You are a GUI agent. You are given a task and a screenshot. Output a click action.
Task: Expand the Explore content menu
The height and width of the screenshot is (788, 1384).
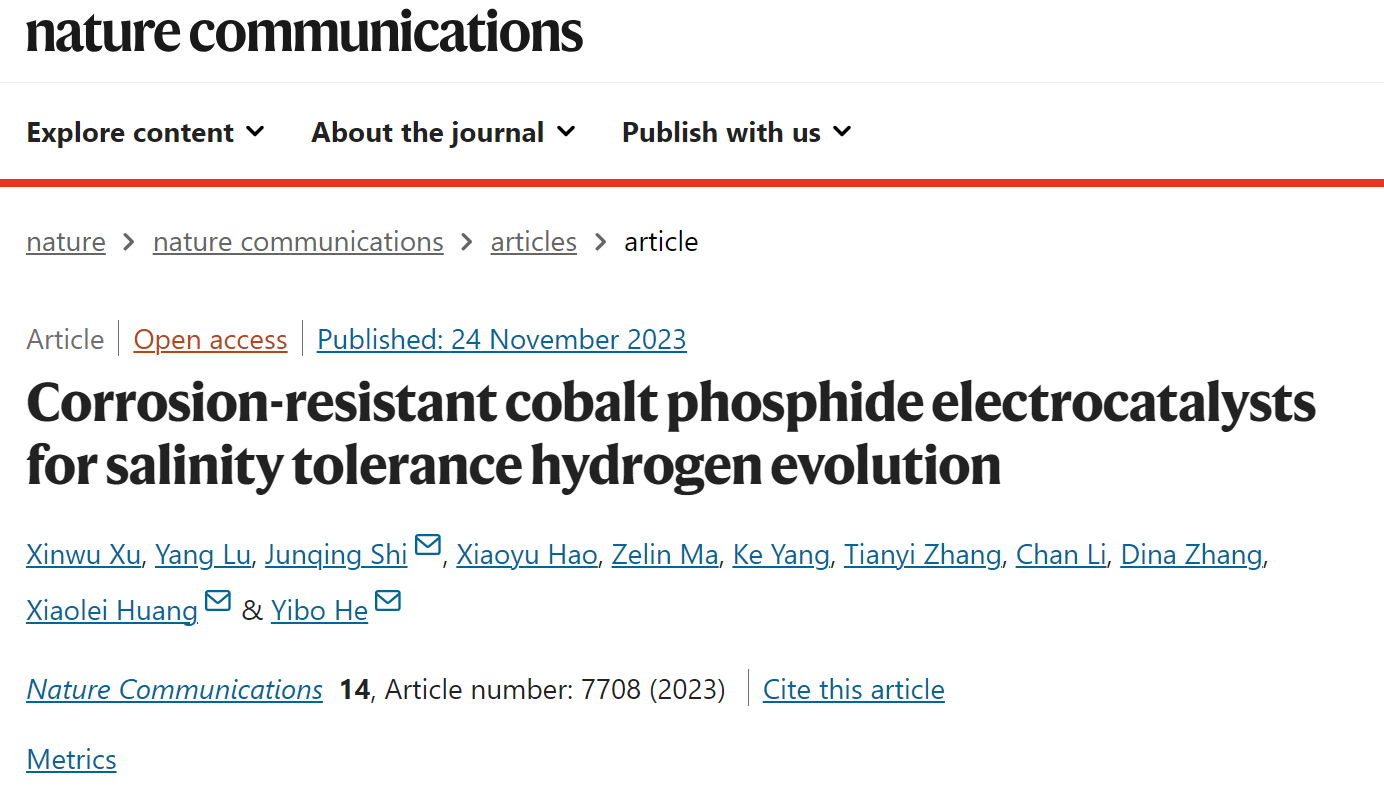tap(146, 132)
